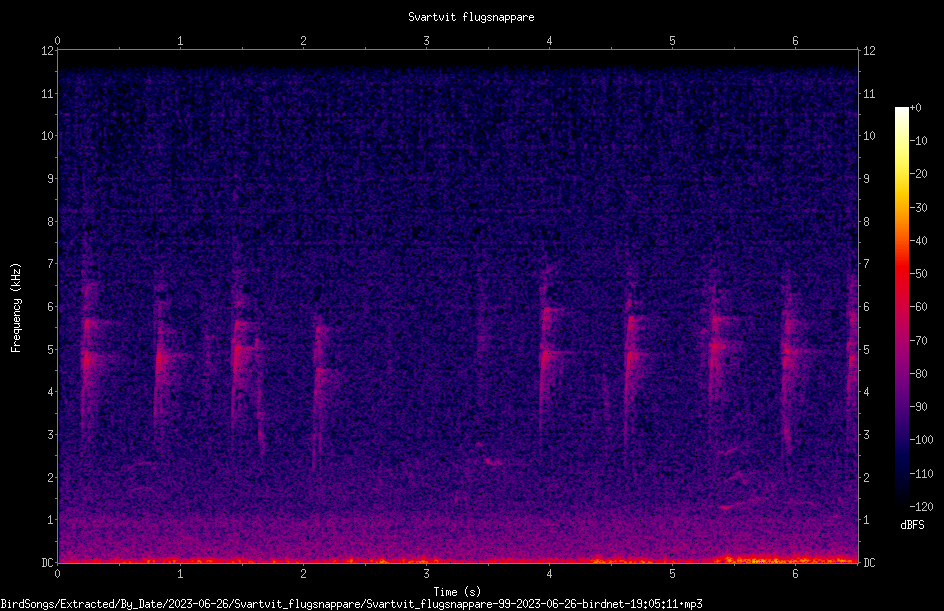Click the left axis '12' kHz label
Viewport: 944px width, 611px height.
coord(48,51)
